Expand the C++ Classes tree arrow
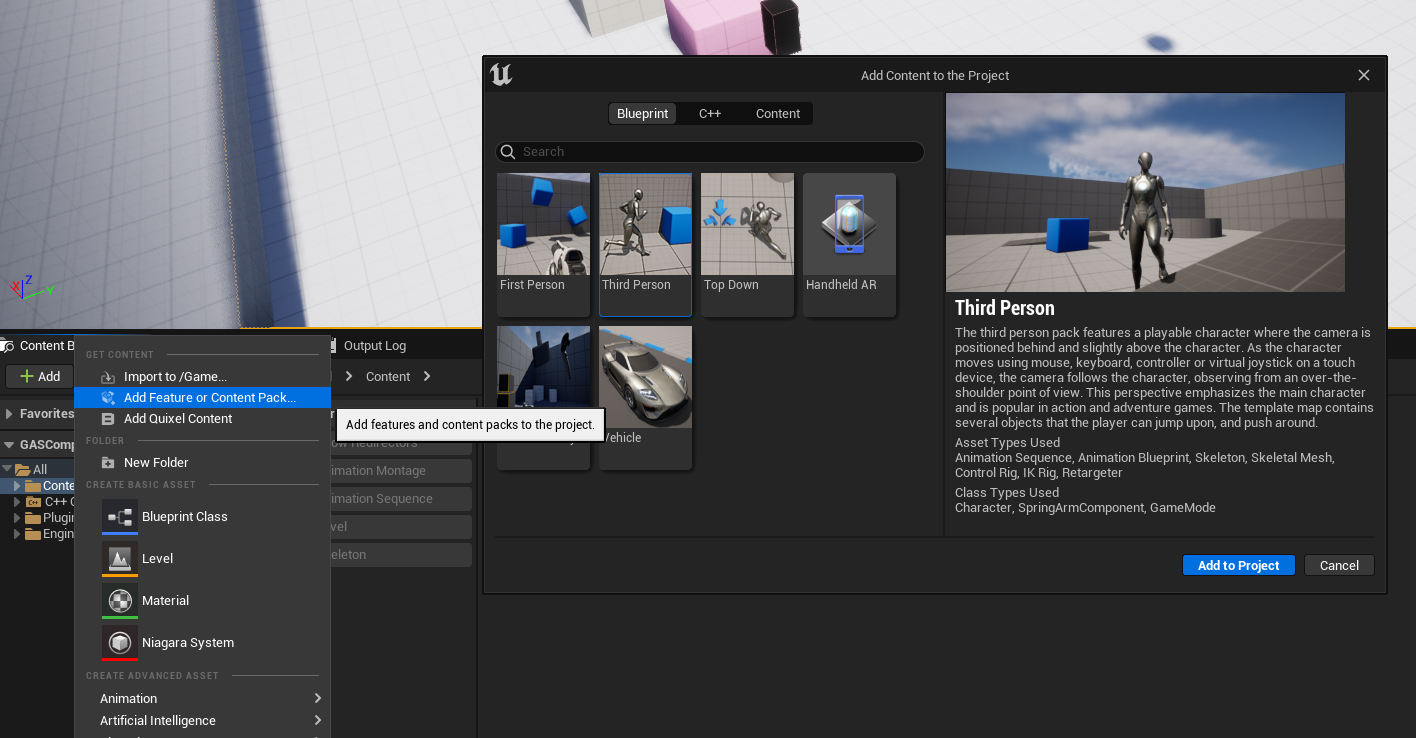This screenshot has width=1416, height=738. tap(17, 502)
